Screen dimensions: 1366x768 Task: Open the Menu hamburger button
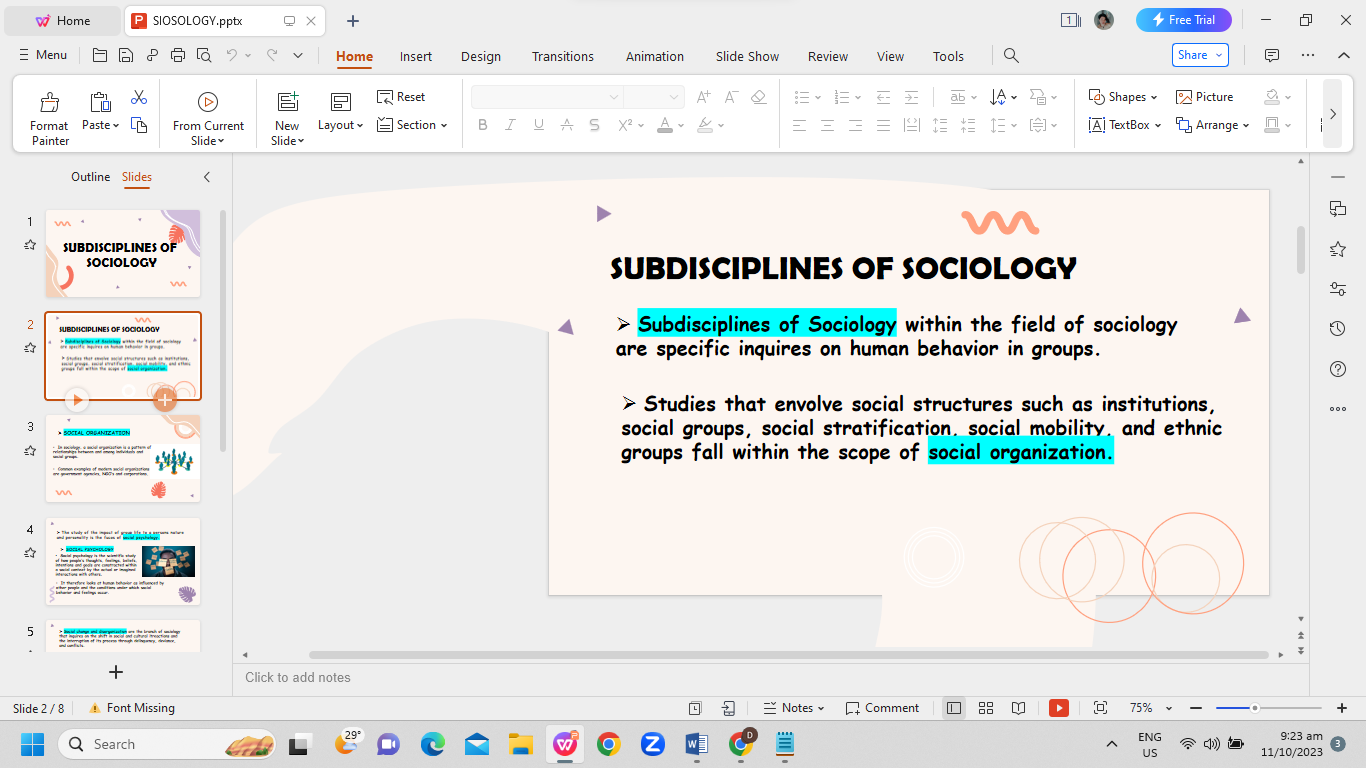coord(43,55)
